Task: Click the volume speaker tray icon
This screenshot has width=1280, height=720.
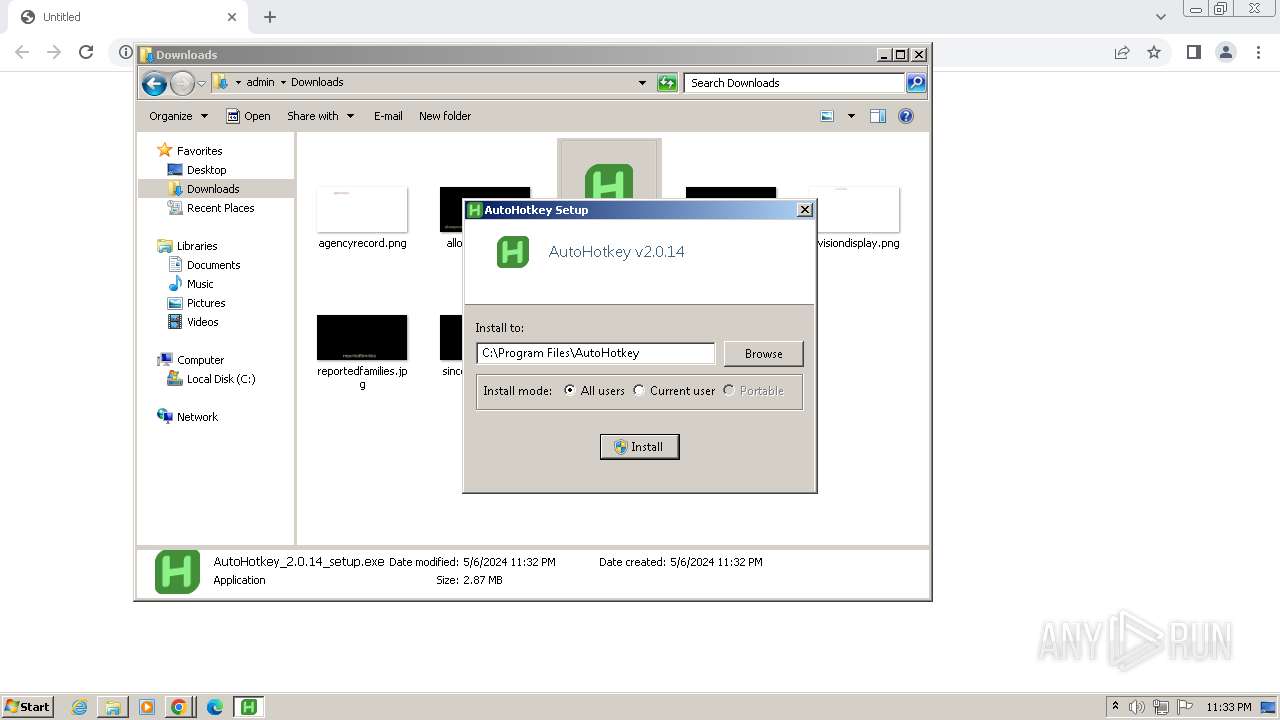Action: [x=1137, y=707]
